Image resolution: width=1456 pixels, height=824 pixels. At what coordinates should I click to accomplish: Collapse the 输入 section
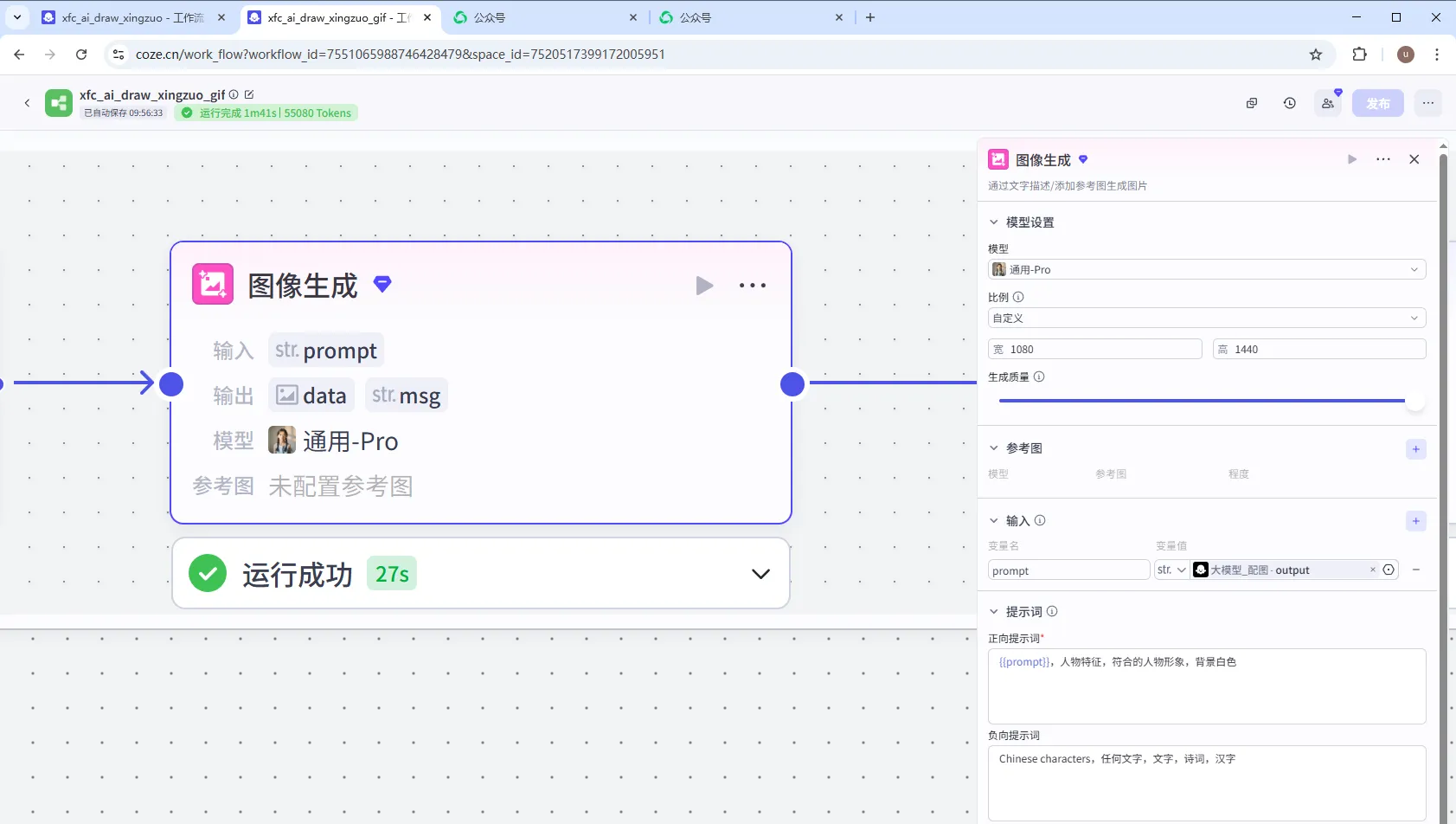(994, 521)
